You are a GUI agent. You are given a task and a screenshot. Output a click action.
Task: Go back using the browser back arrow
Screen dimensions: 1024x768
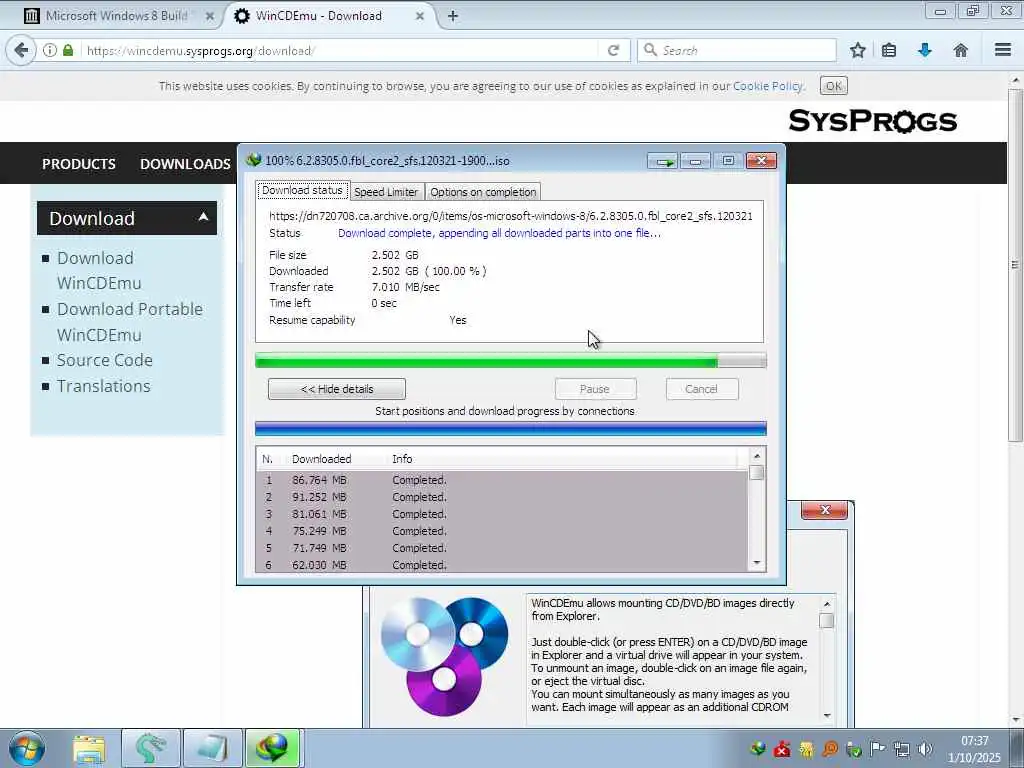[21, 50]
